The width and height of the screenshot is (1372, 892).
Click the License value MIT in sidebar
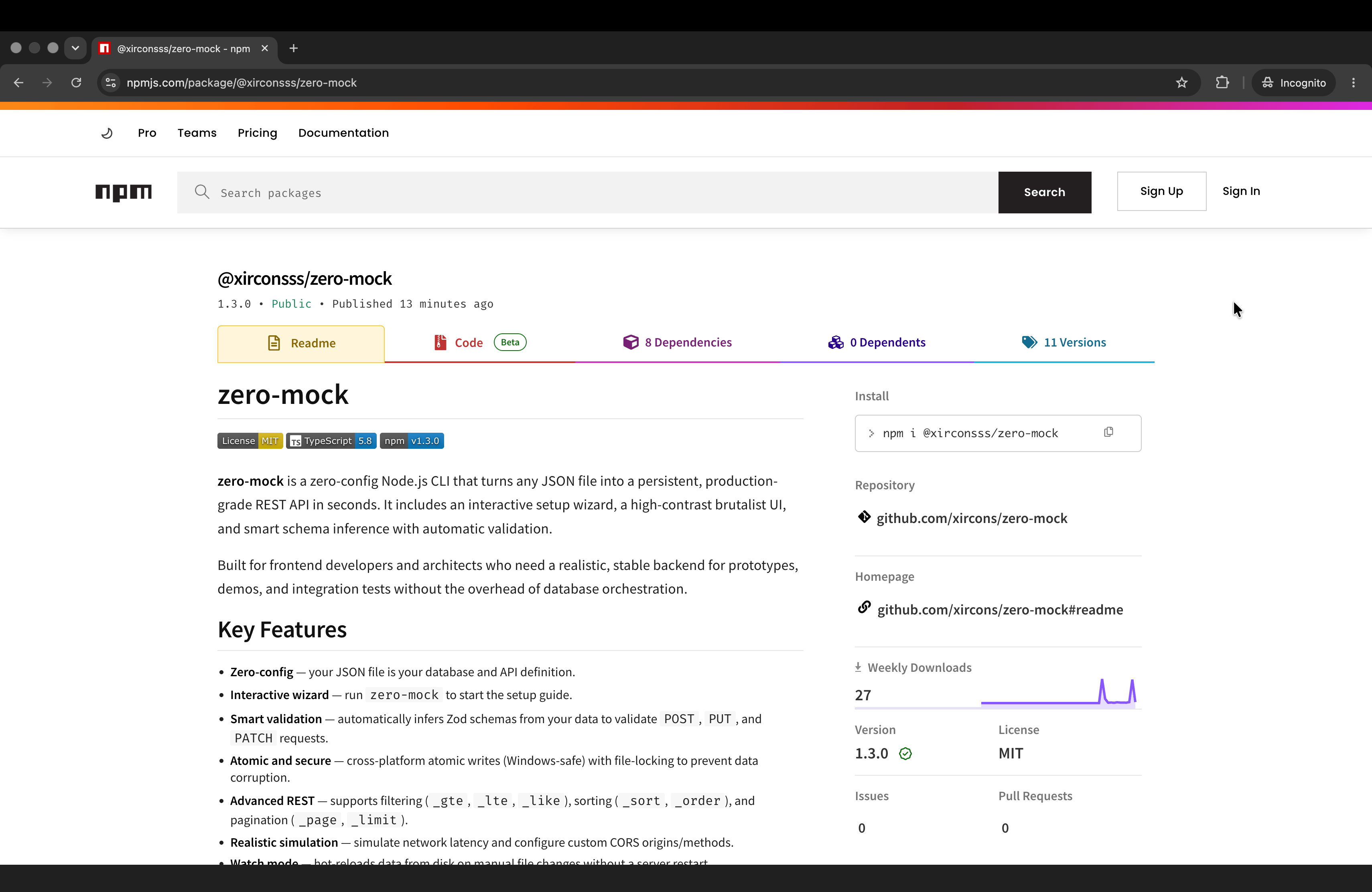pos(1011,753)
